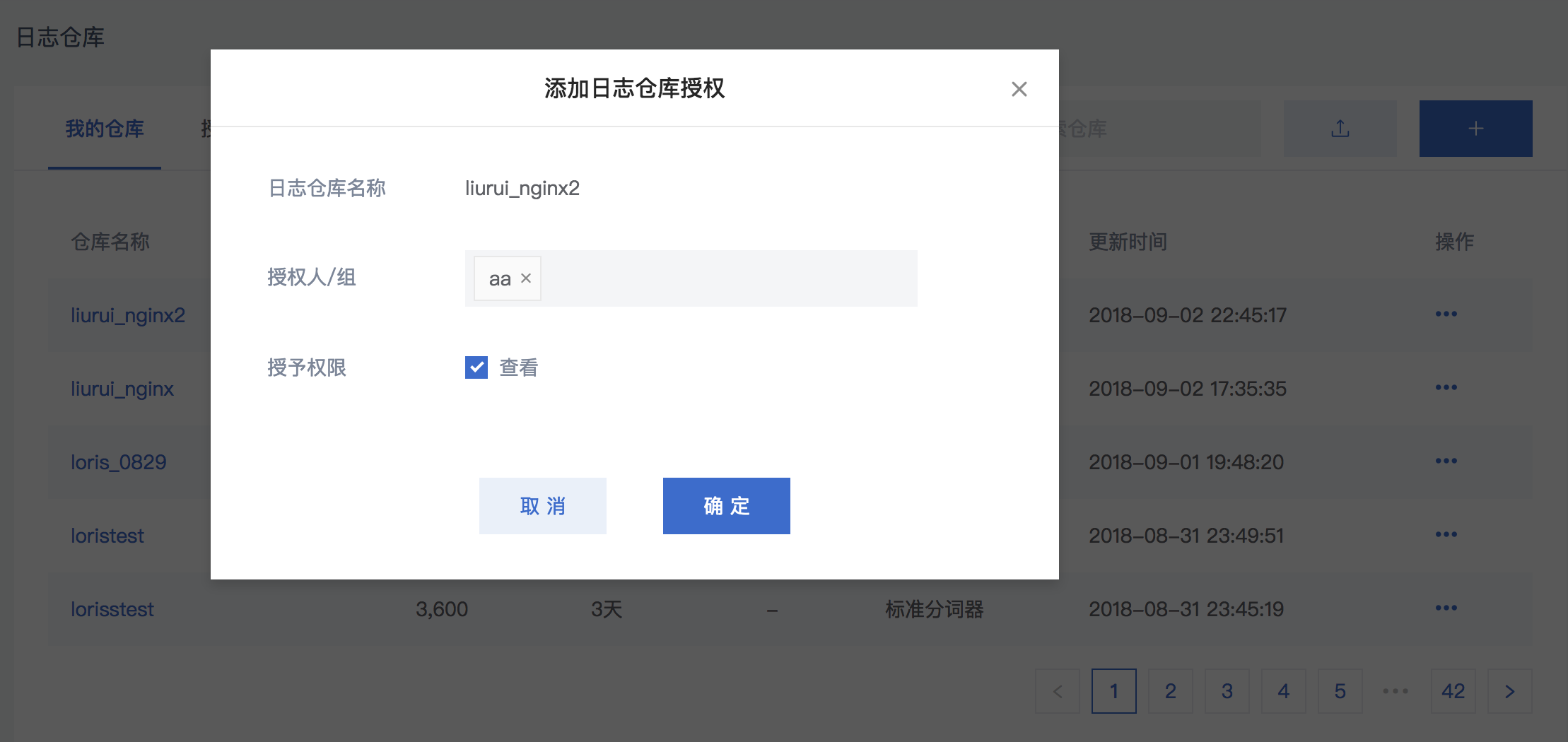The width and height of the screenshot is (1568, 742).
Task: Open the liurui_nginx repository link
Action: 122,389
